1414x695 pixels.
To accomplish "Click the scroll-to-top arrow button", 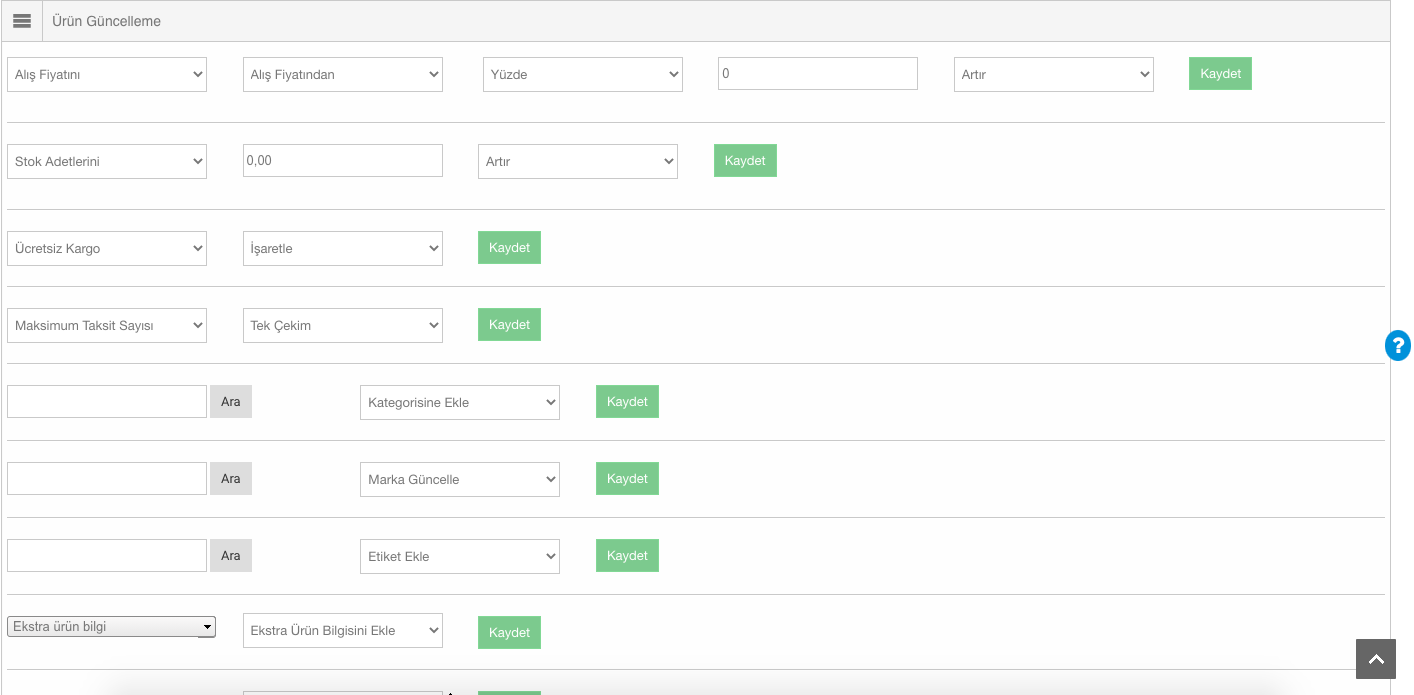I will pos(1376,659).
